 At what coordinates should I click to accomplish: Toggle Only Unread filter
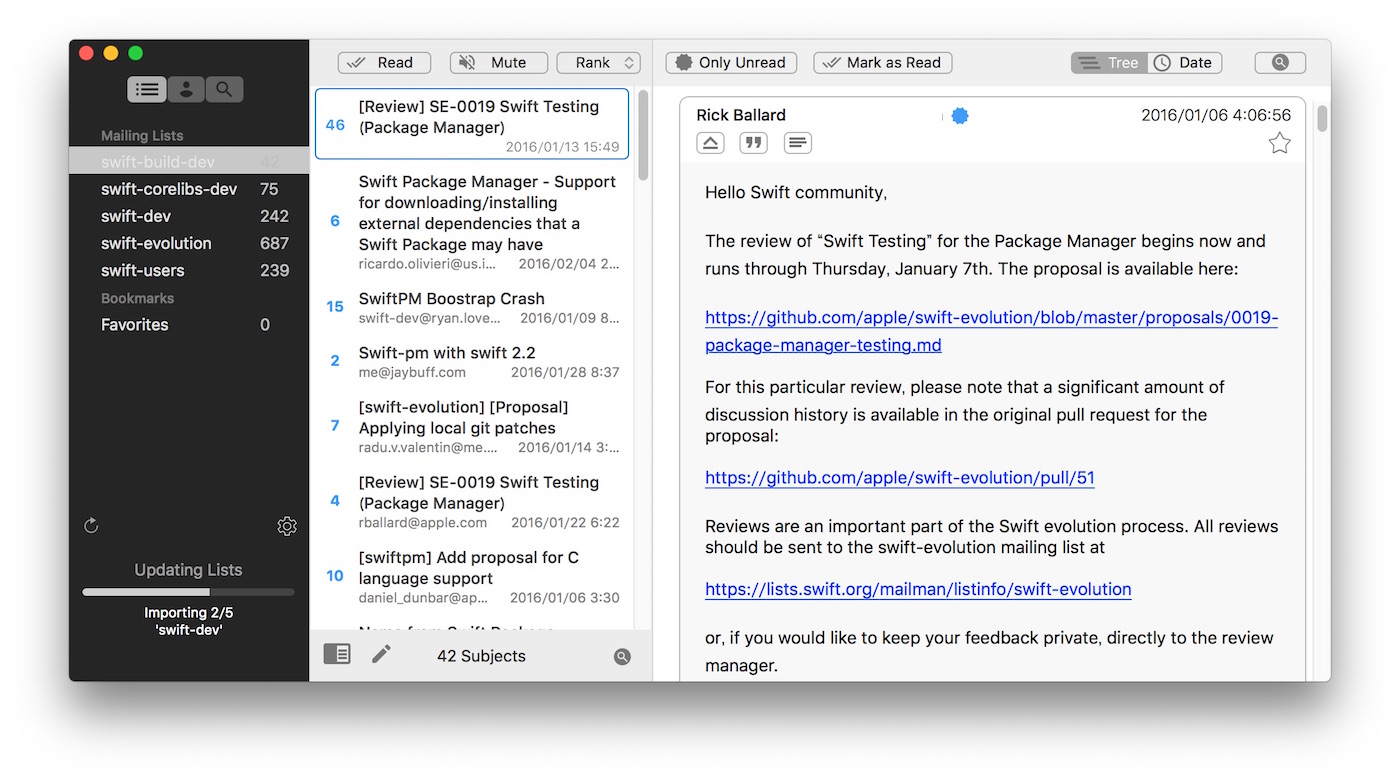731,63
